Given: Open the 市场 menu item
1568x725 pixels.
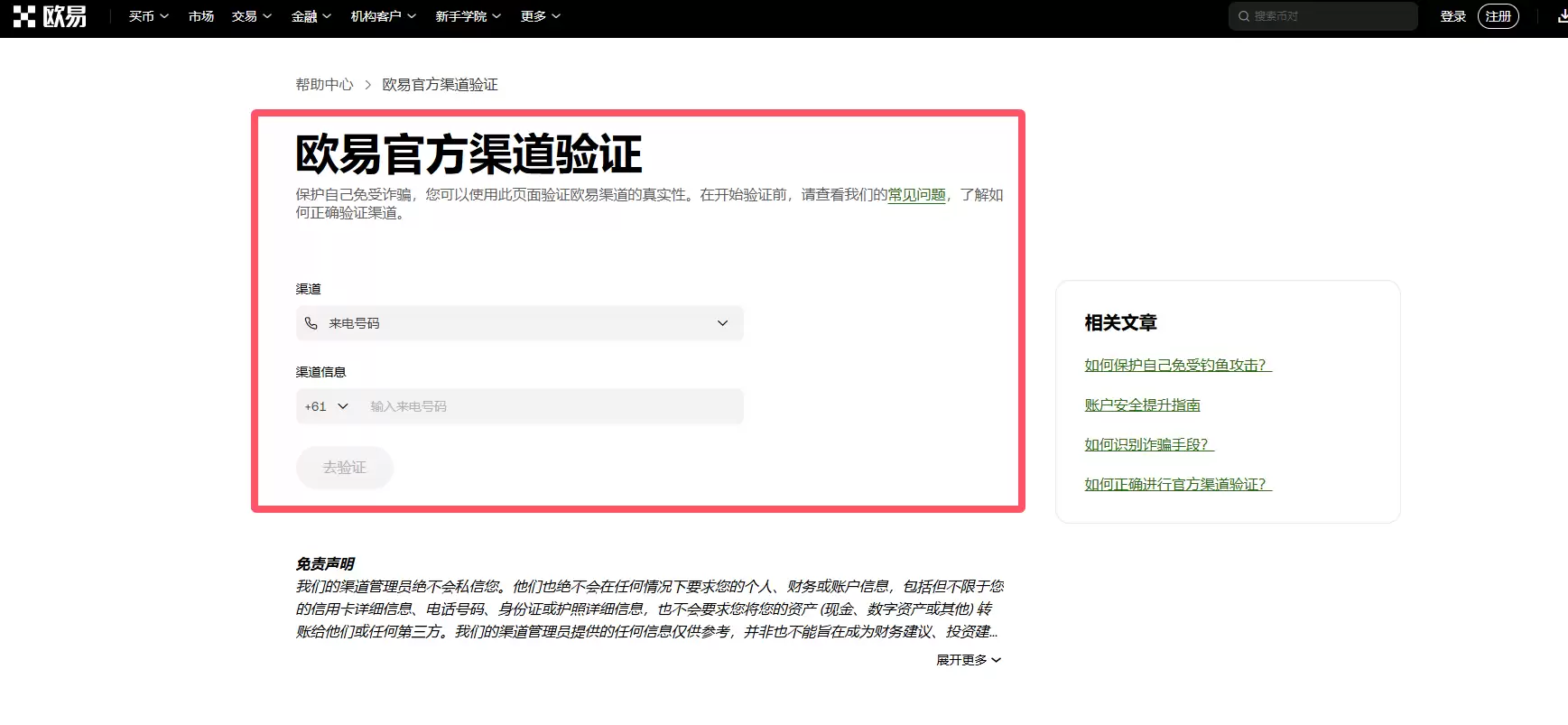Looking at the screenshot, I should [201, 16].
